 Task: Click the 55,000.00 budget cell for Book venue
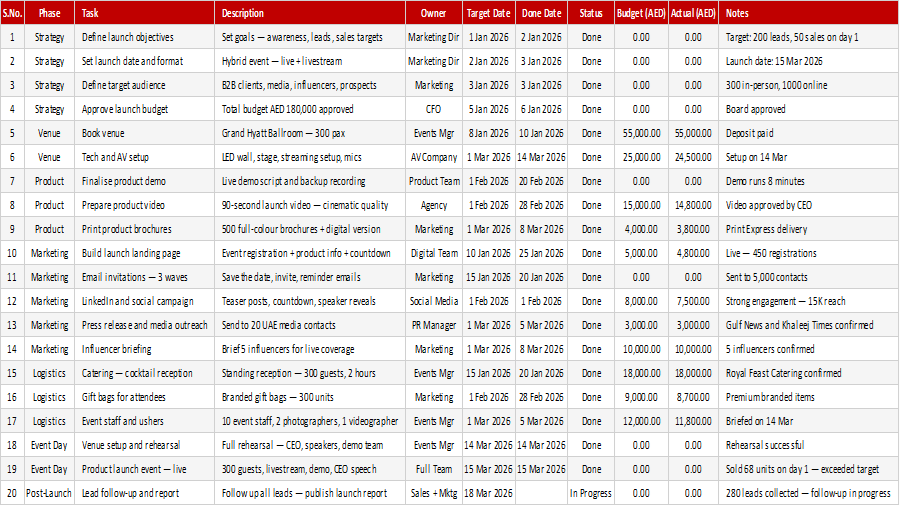click(641, 133)
